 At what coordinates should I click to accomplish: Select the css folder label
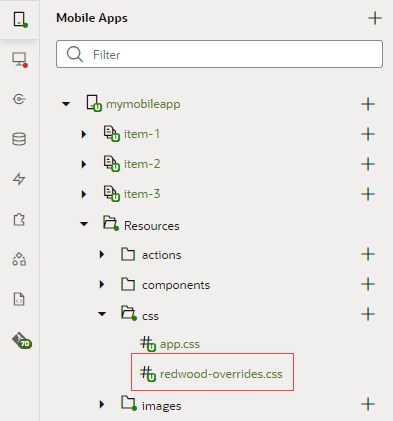(x=150, y=316)
